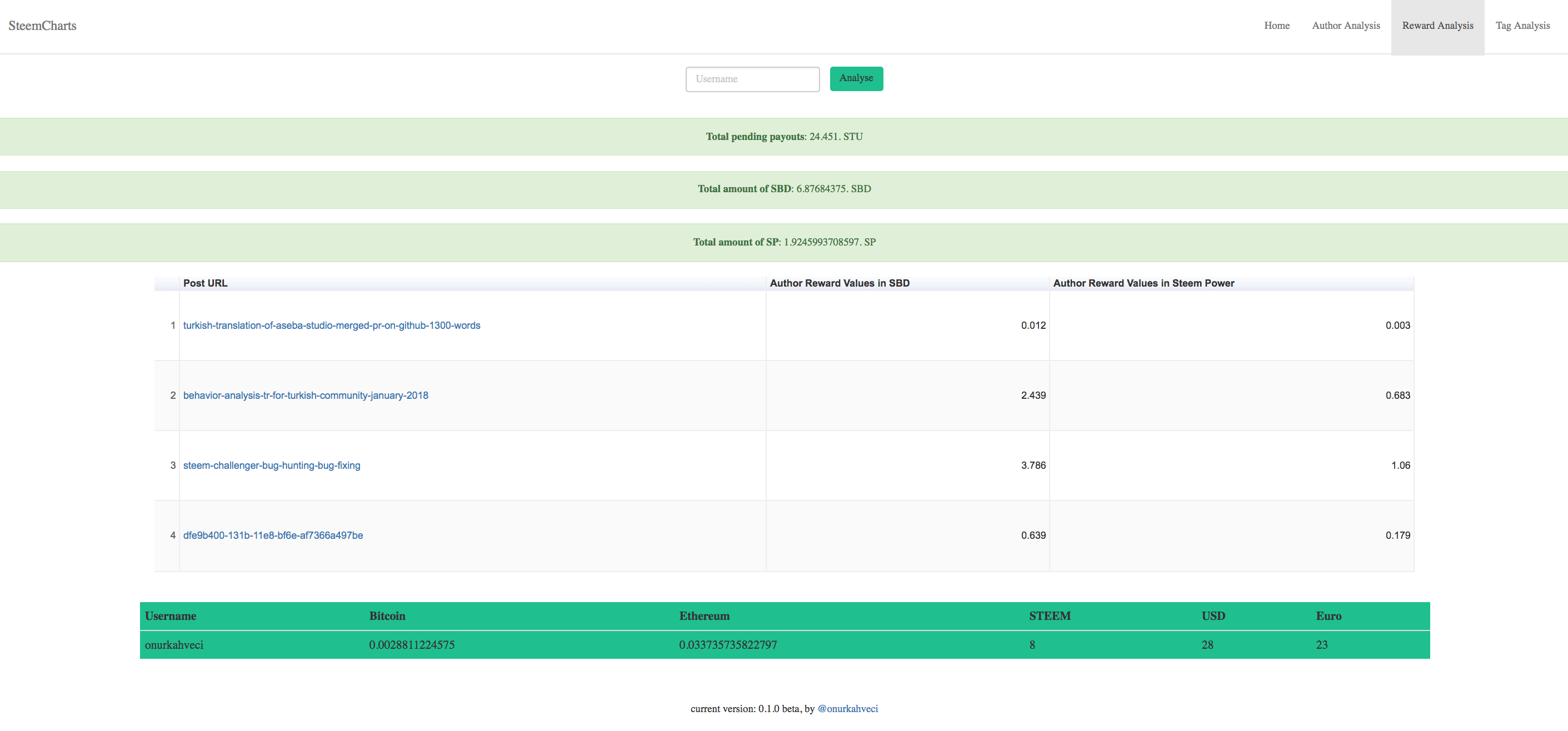This screenshot has width=1568, height=731.
Task: Click the Ethereum value 0.033735735822797
Action: click(x=728, y=645)
